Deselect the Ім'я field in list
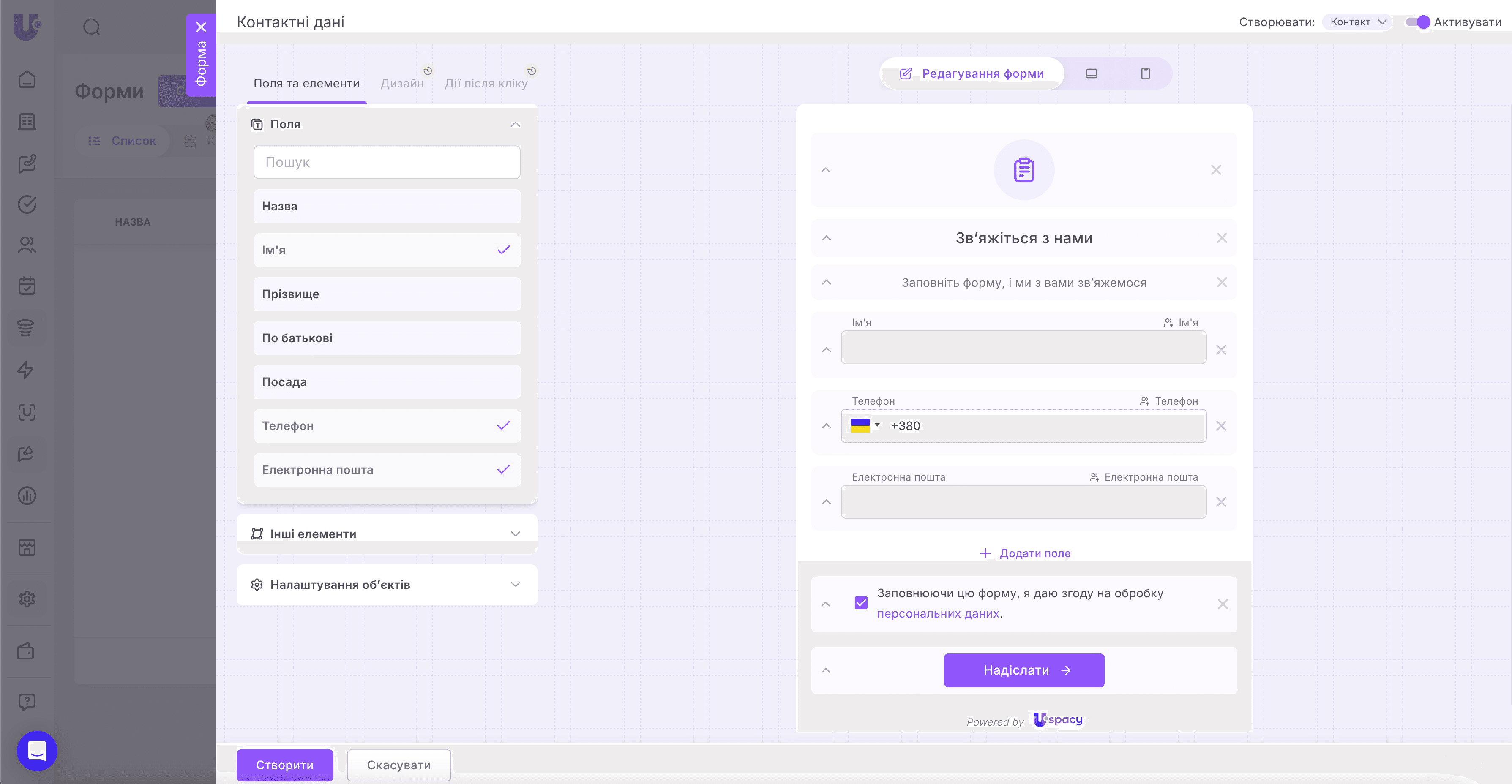This screenshot has height=784, width=1512. (x=386, y=250)
